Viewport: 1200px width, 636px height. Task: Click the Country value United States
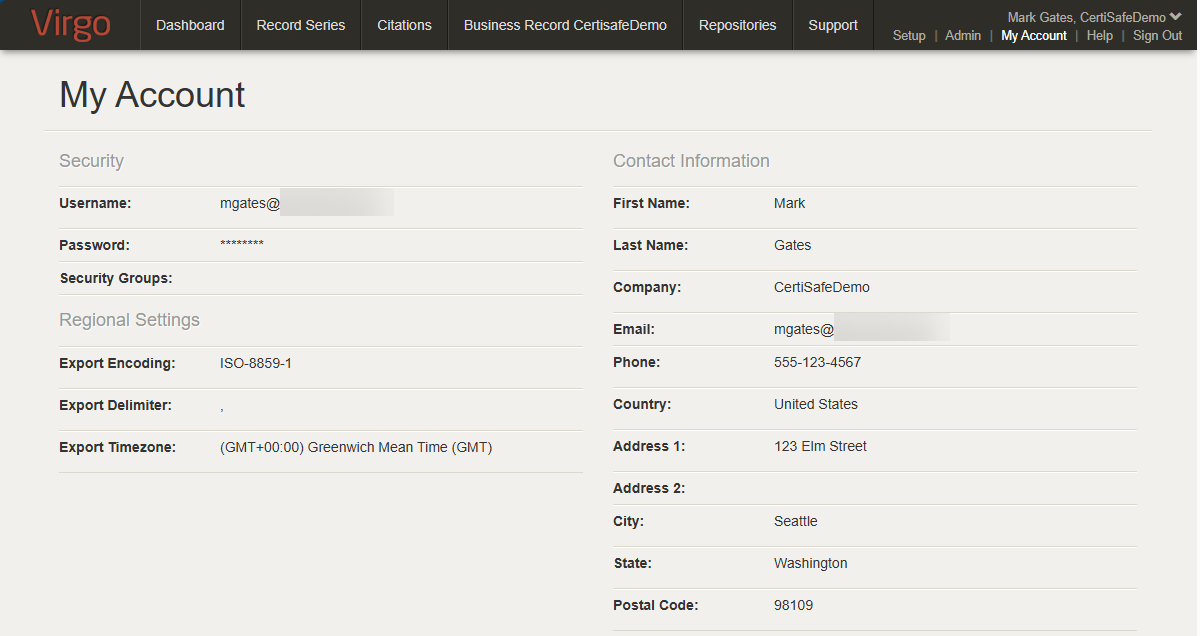pyautogui.click(x=815, y=404)
